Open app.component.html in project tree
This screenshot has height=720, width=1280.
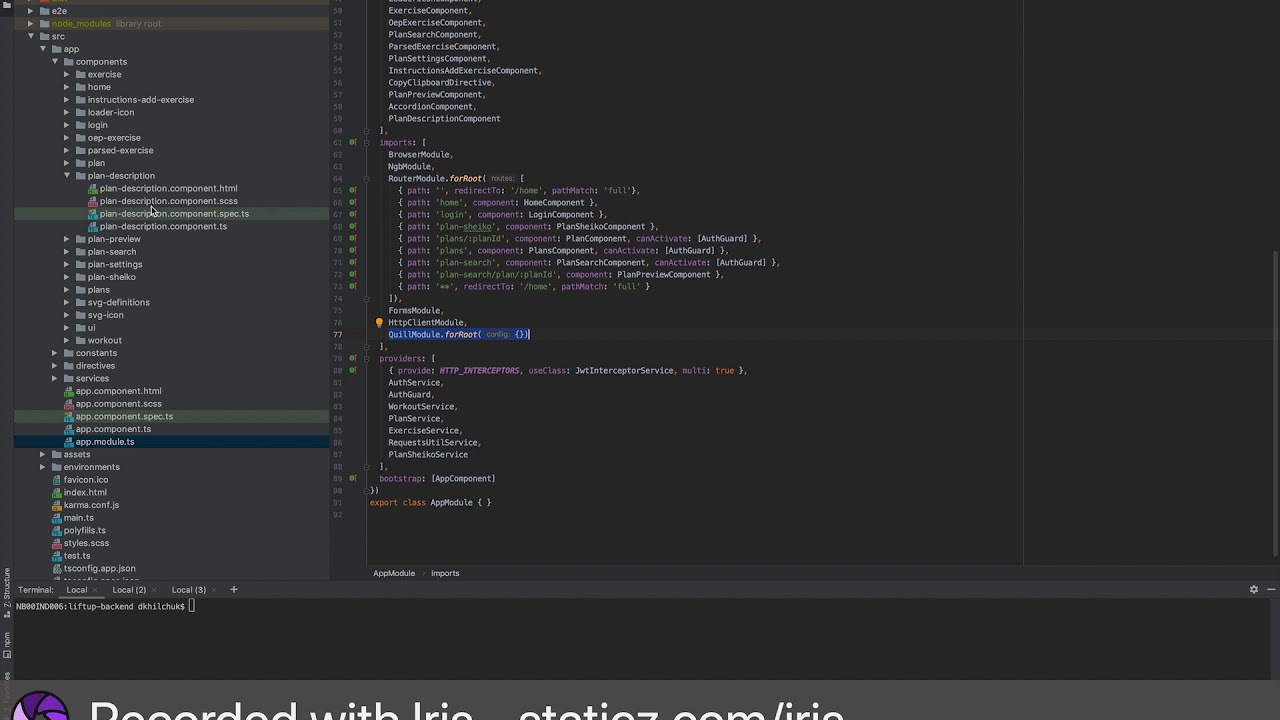[118, 391]
